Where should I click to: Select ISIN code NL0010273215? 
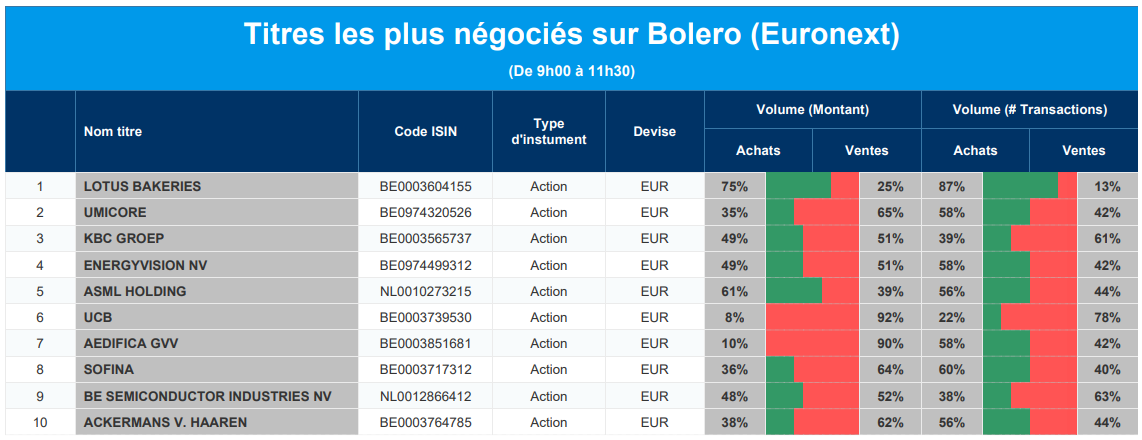(425, 291)
